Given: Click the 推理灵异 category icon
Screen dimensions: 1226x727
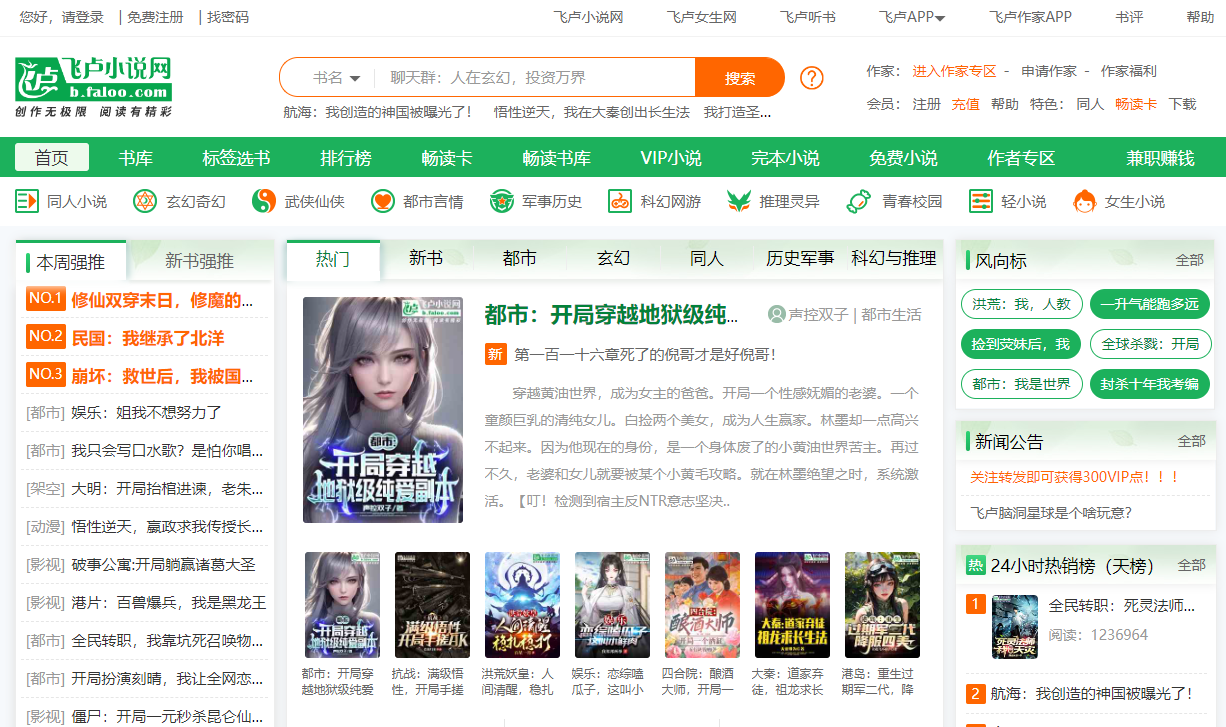Looking at the screenshot, I should [x=738, y=201].
